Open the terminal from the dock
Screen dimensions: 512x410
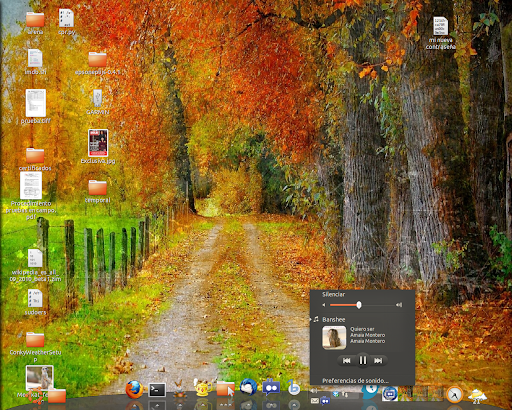click(157, 390)
